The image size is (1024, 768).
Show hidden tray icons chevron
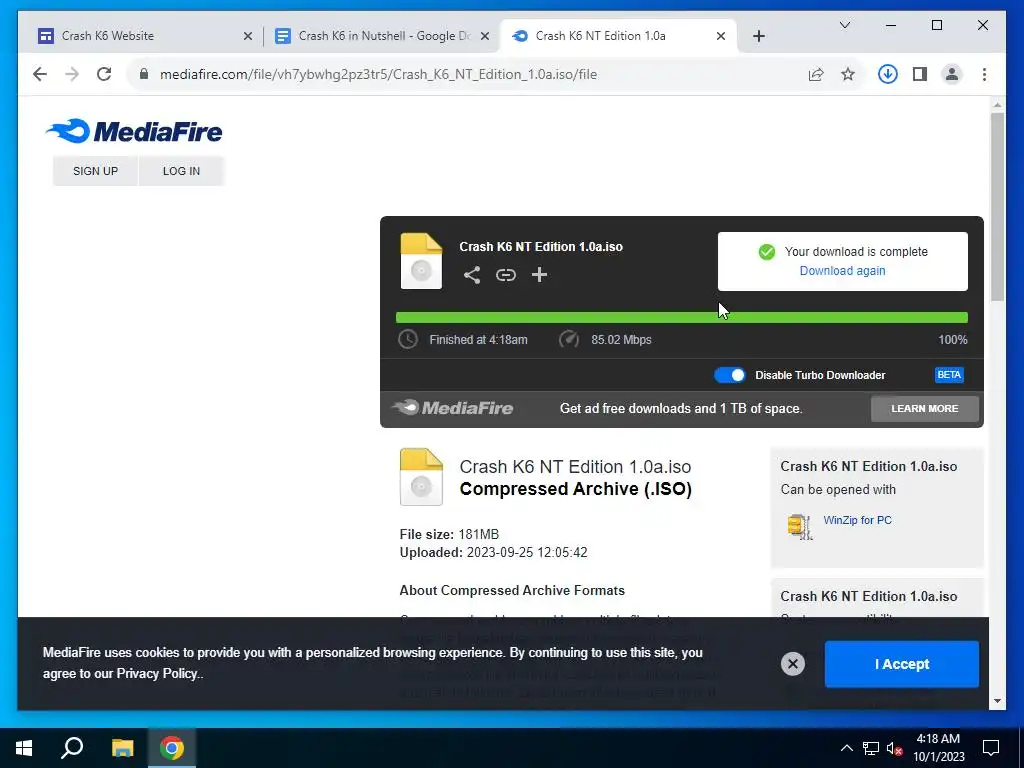tap(846, 748)
